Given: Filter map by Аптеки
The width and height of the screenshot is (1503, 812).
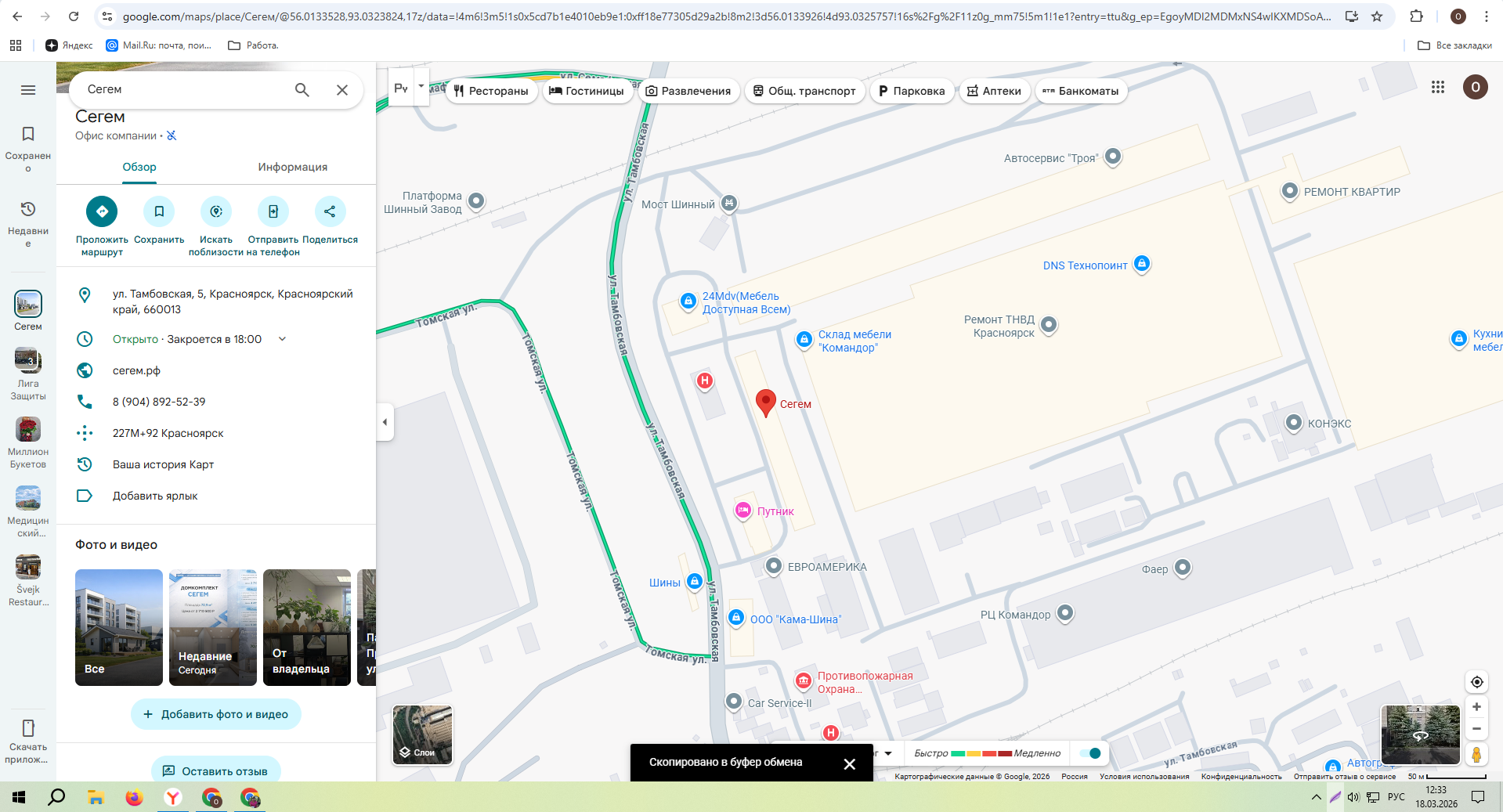Looking at the screenshot, I should coord(994,91).
